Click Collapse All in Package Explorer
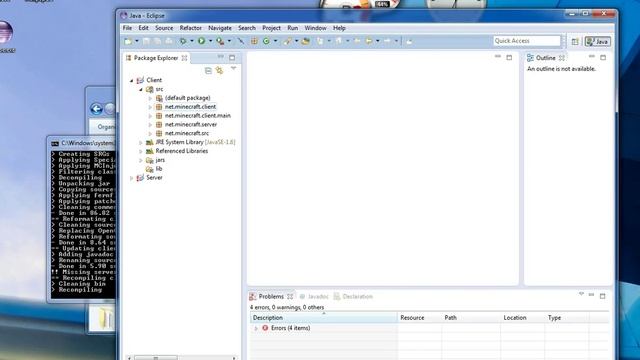The image size is (640, 360). [208, 71]
